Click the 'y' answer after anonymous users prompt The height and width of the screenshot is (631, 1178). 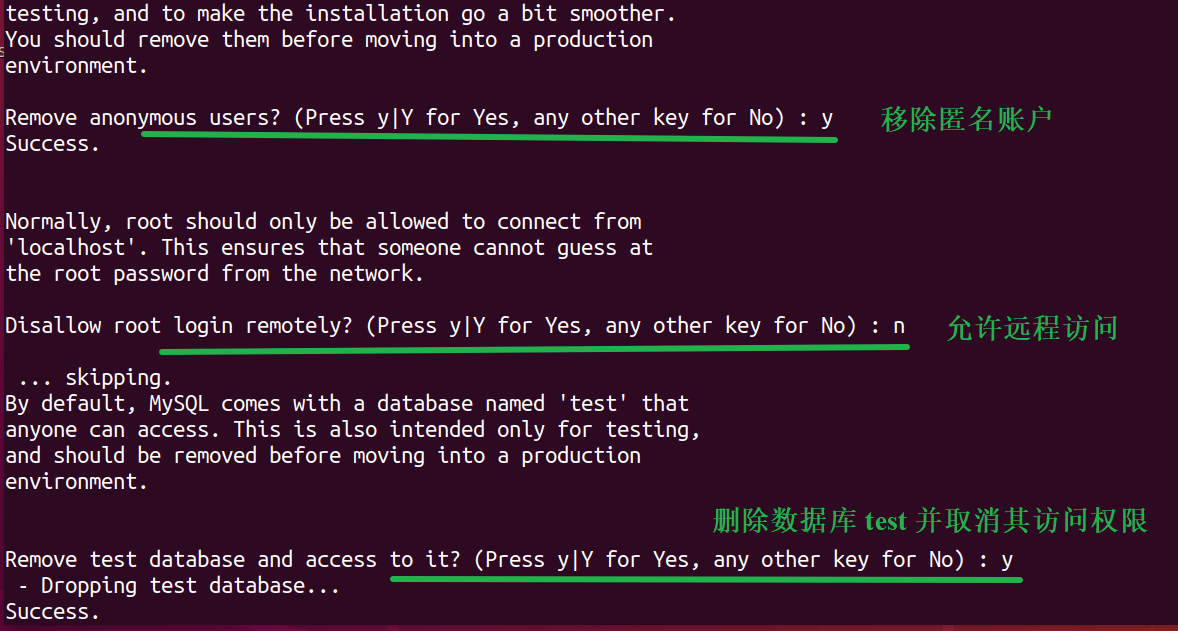(826, 120)
